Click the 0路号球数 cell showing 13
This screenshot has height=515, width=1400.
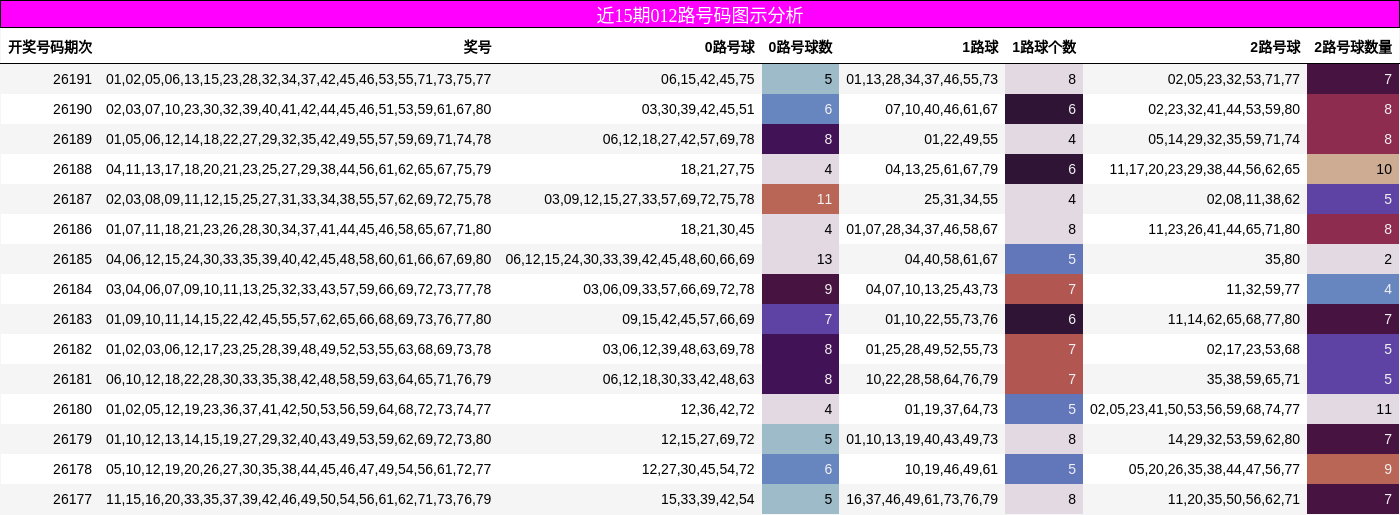800,259
